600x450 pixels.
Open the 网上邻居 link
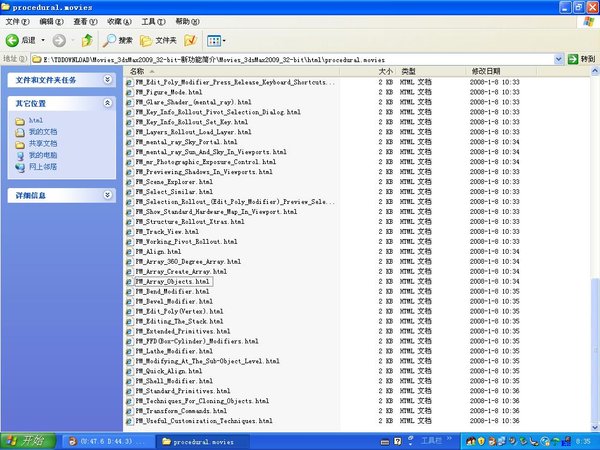(42, 166)
